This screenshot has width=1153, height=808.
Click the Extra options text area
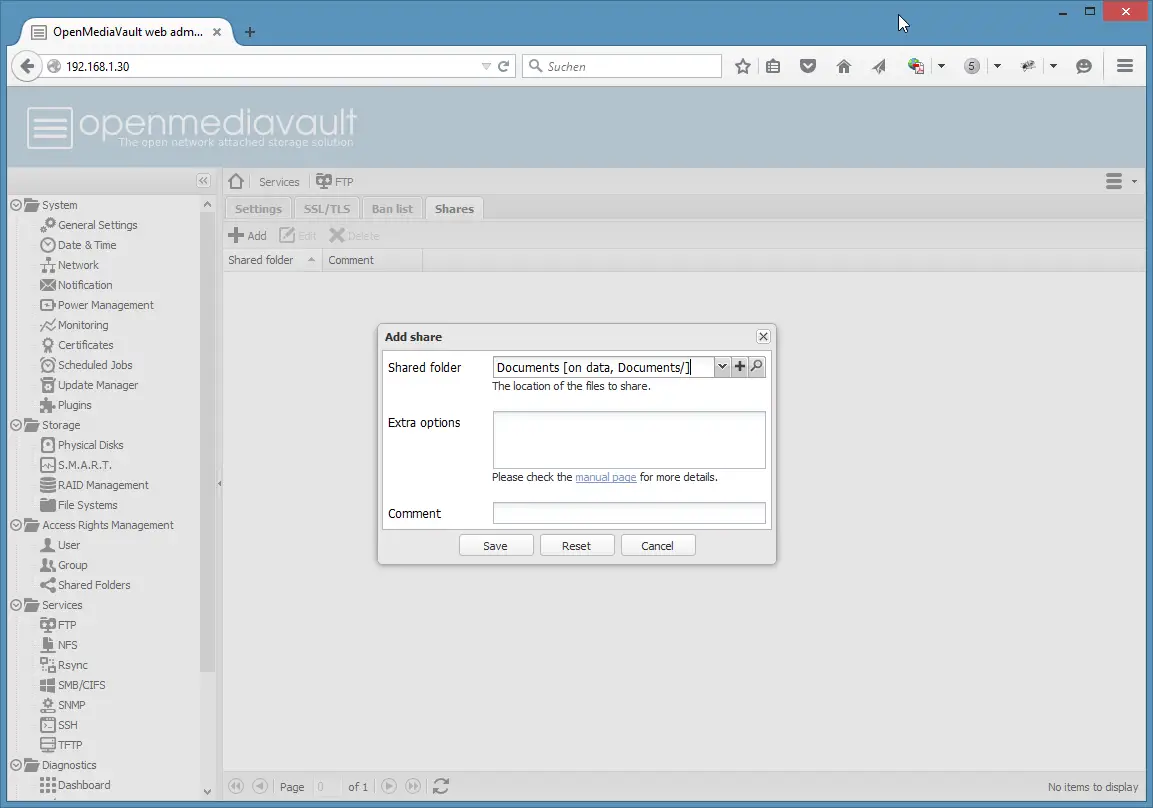point(629,440)
